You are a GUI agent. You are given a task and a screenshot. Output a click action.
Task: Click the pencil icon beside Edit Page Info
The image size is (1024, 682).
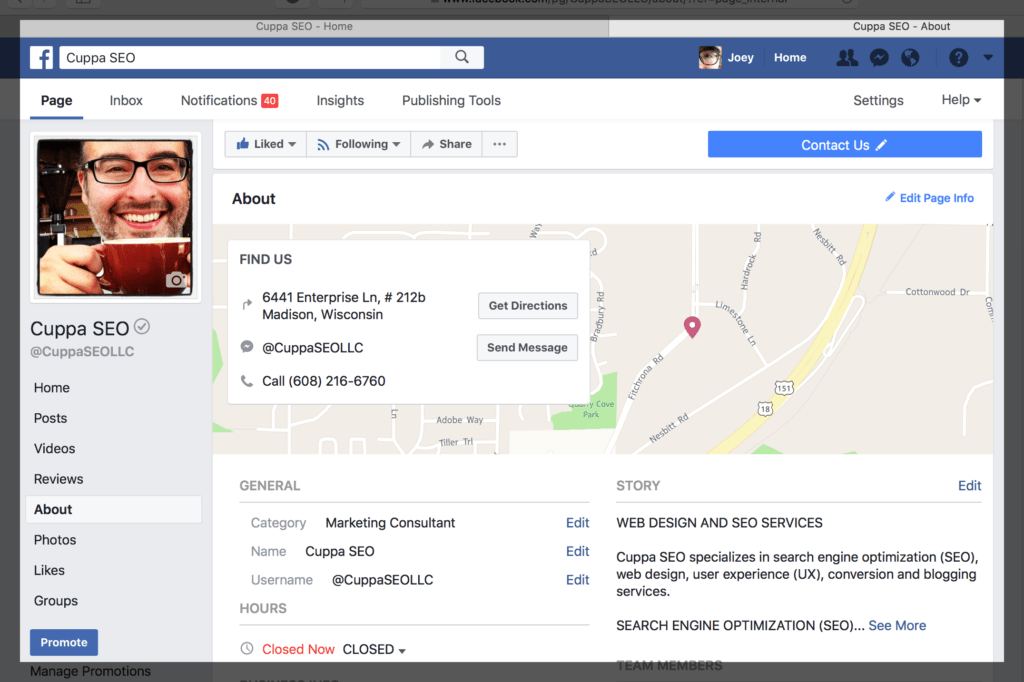pyautogui.click(x=889, y=197)
